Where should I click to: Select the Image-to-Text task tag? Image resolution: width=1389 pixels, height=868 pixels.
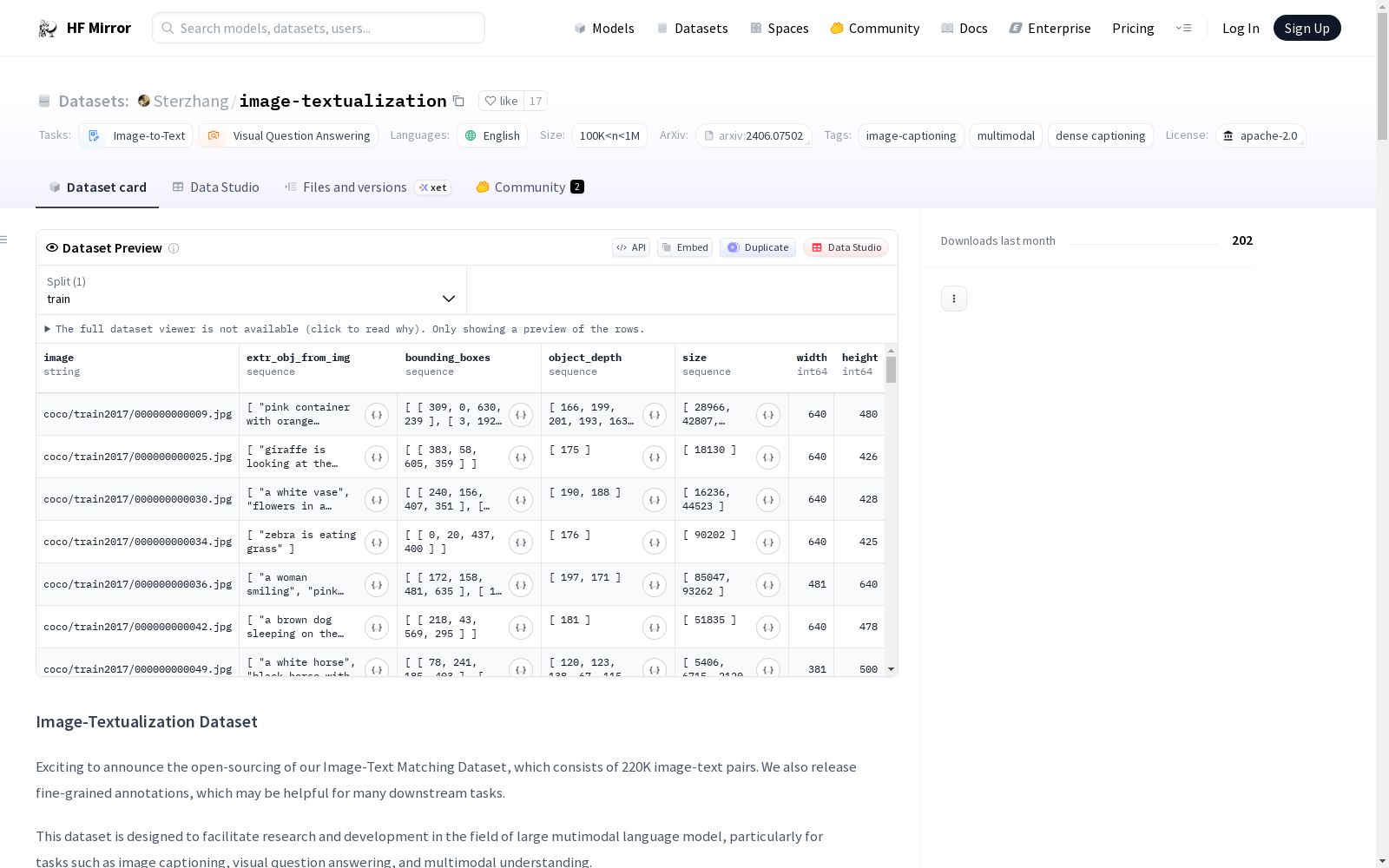point(136,135)
